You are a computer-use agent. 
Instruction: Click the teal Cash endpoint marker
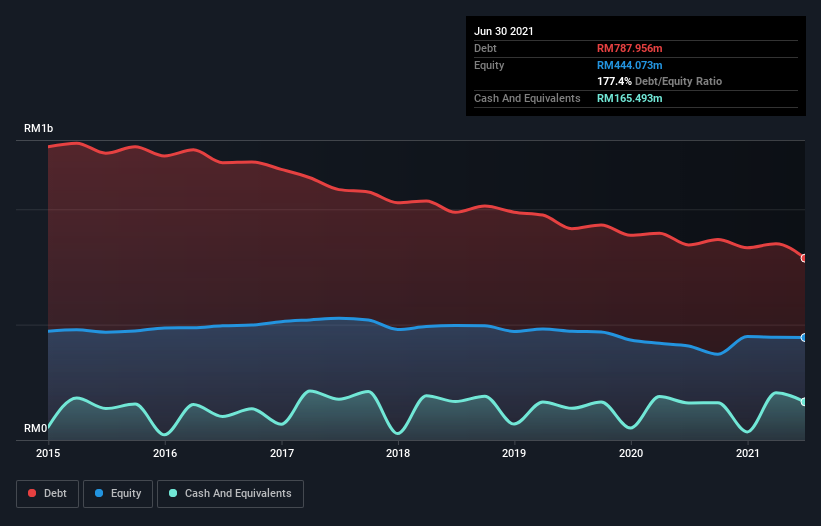(804, 402)
